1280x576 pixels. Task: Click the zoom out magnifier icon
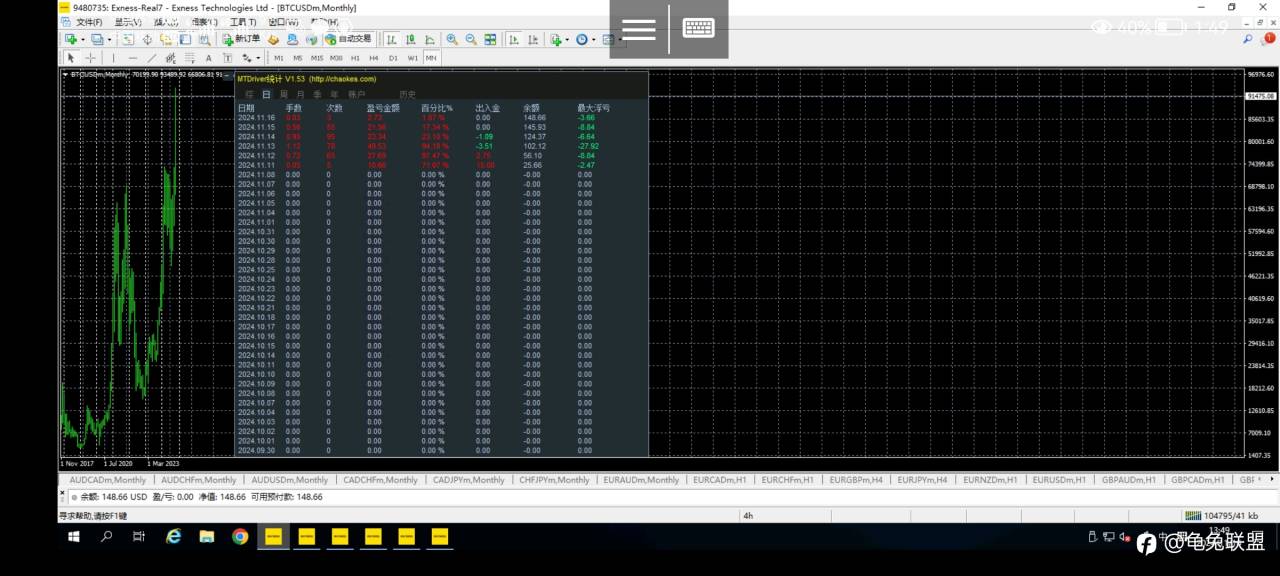pos(470,39)
